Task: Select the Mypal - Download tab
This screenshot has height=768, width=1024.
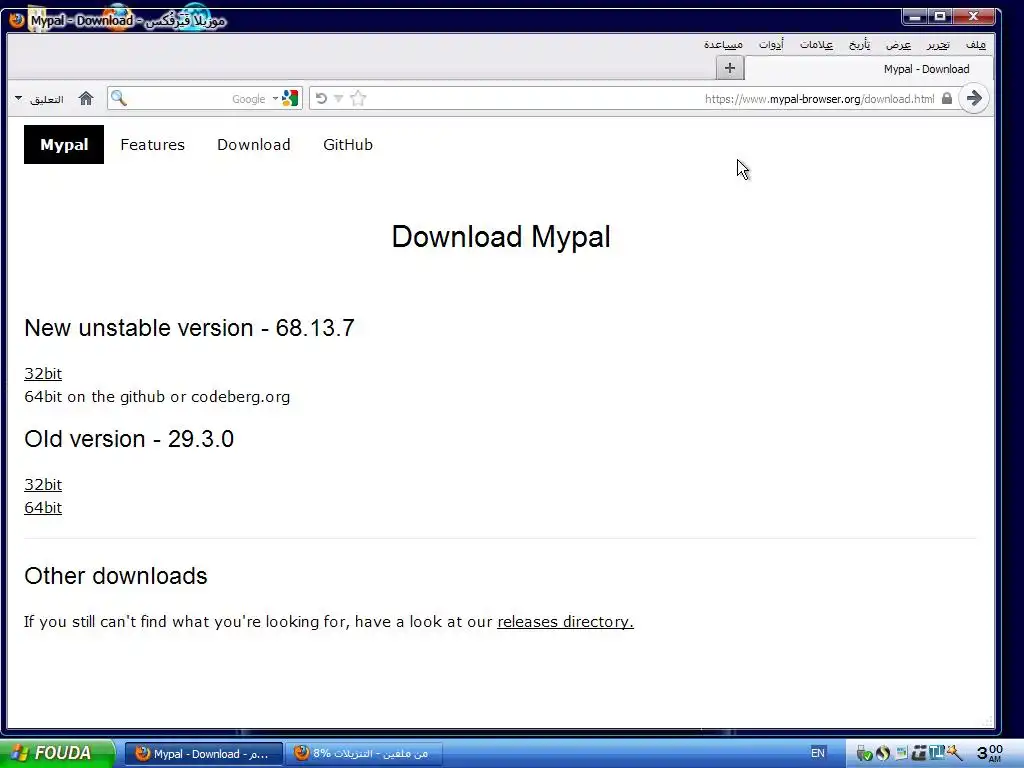Action: (869, 69)
